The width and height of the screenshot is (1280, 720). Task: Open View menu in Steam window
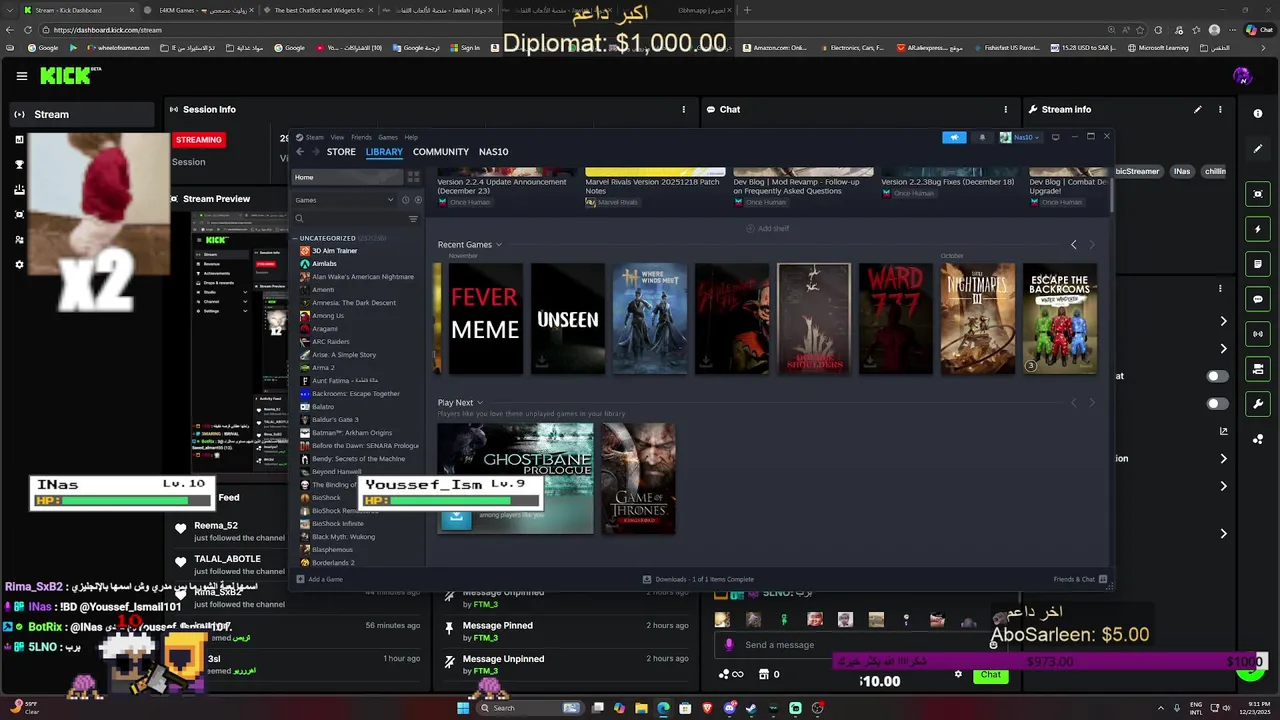click(x=337, y=137)
